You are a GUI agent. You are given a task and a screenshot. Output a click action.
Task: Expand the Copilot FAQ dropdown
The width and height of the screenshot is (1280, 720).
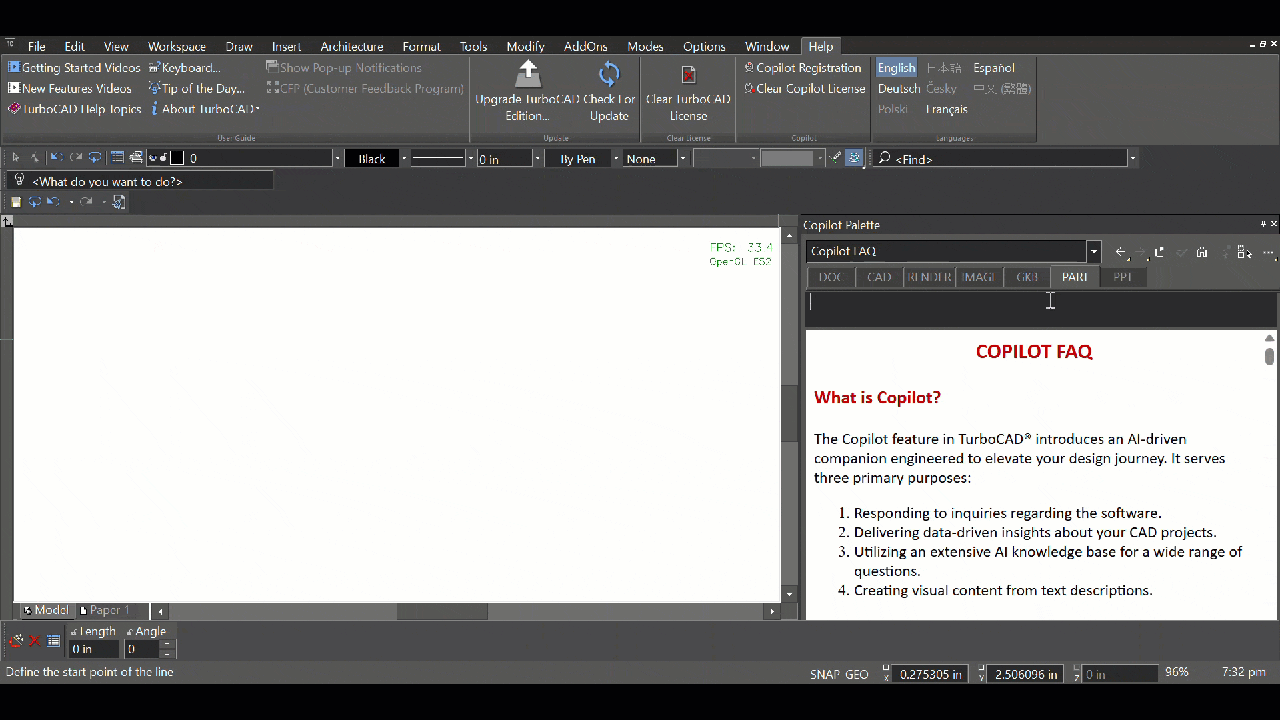[1094, 252]
